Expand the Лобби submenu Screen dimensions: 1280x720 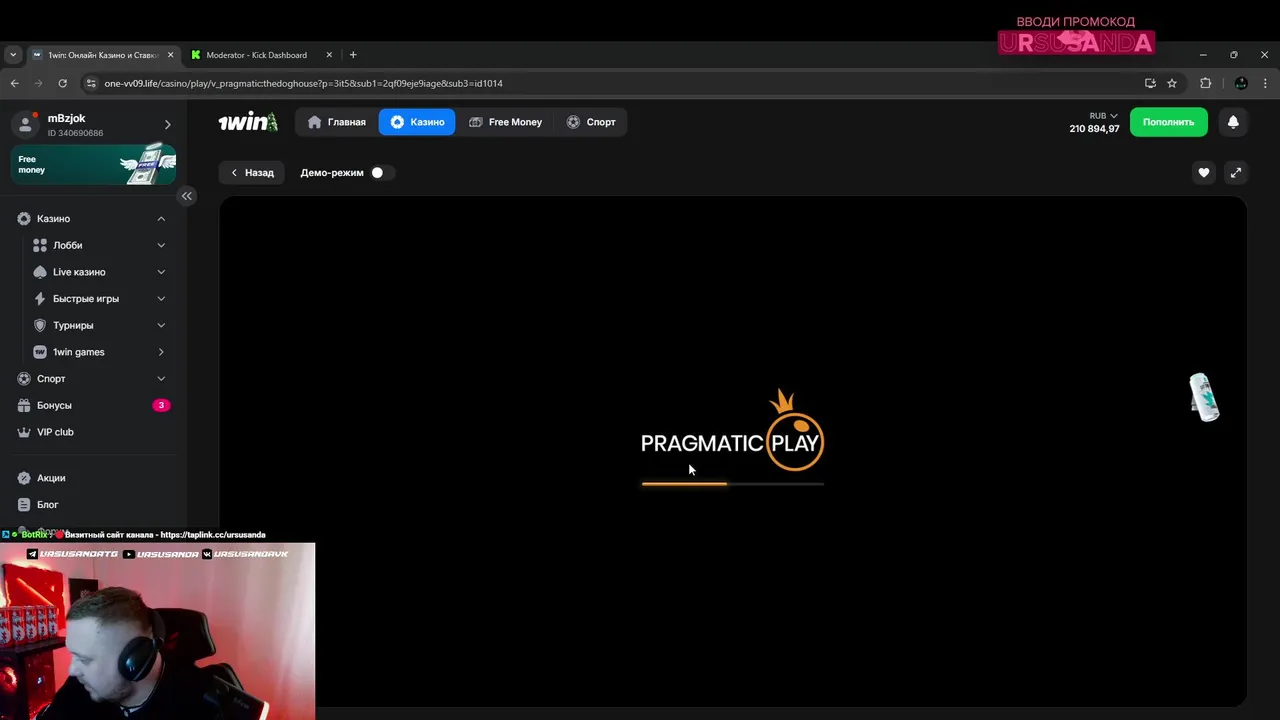[161, 245]
